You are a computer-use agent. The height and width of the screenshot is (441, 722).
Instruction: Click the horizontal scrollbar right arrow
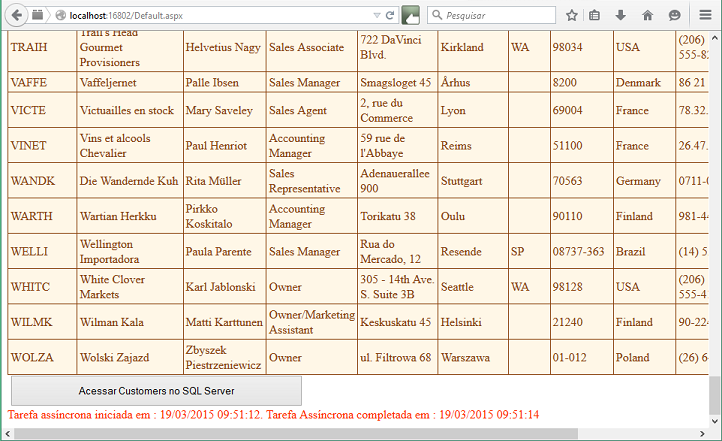(x=702, y=434)
